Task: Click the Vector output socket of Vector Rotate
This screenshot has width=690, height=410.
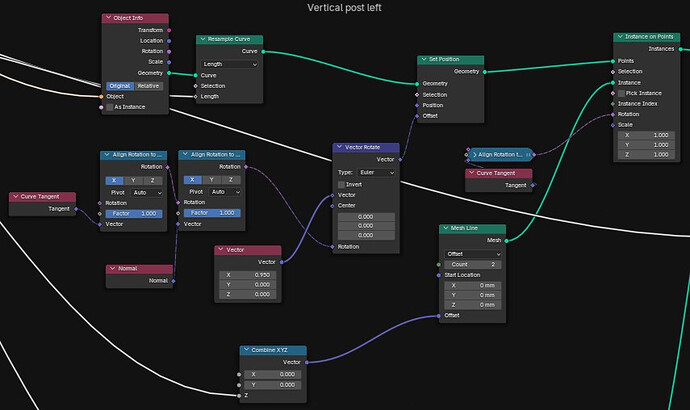Action: [x=400, y=160]
